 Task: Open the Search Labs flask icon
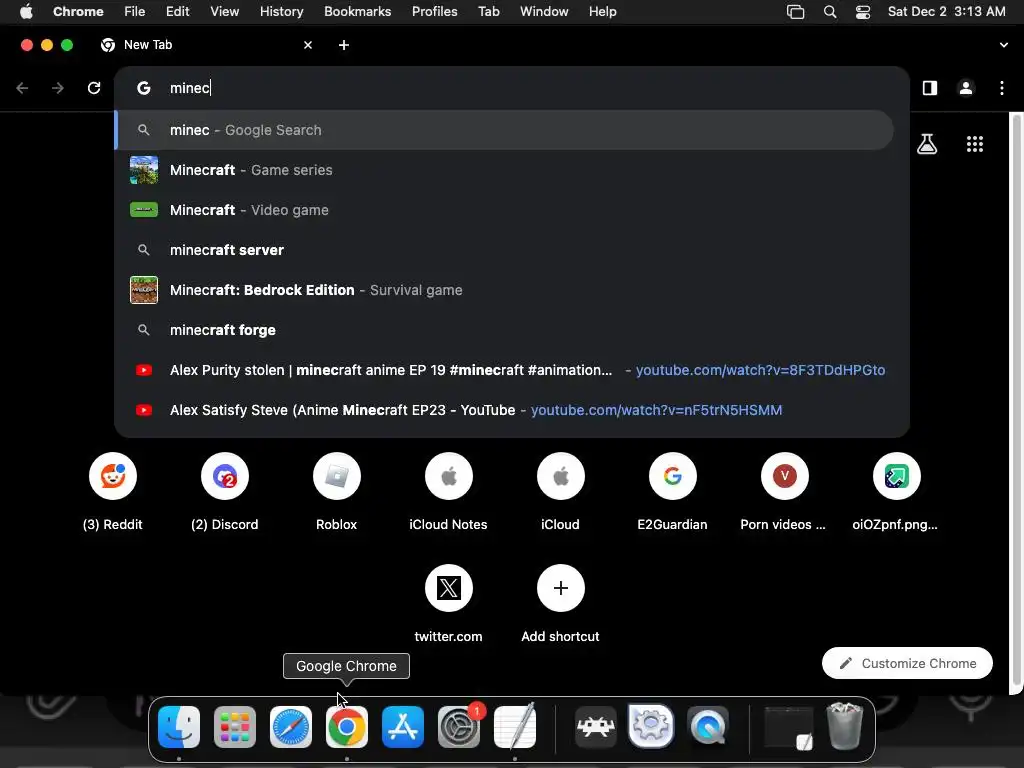[x=927, y=144]
